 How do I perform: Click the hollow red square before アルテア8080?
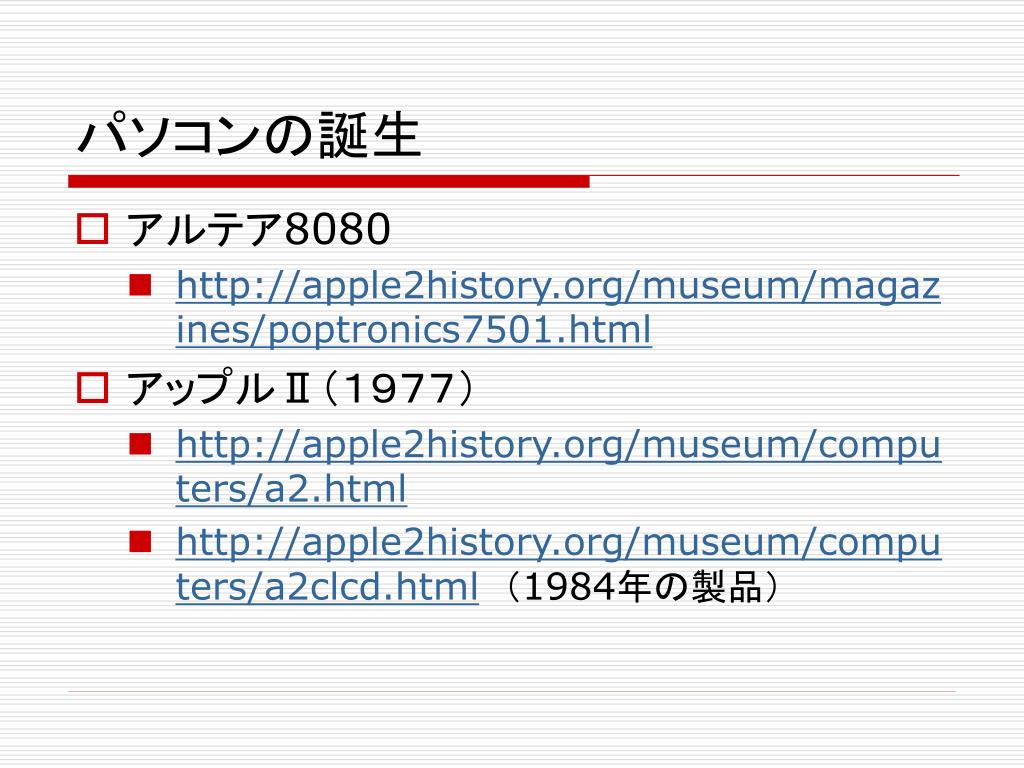point(92,229)
